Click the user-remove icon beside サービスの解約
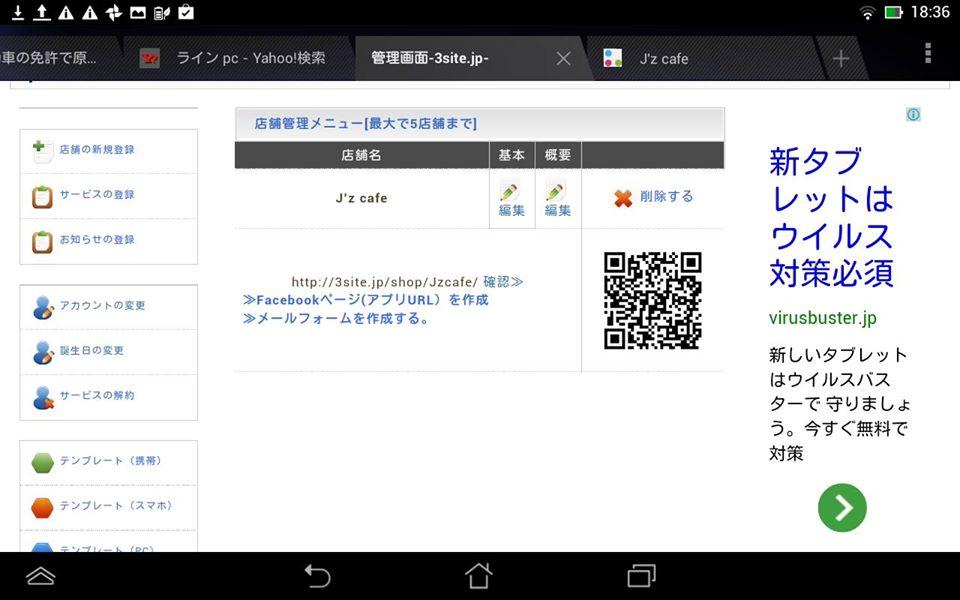 [x=43, y=398]
